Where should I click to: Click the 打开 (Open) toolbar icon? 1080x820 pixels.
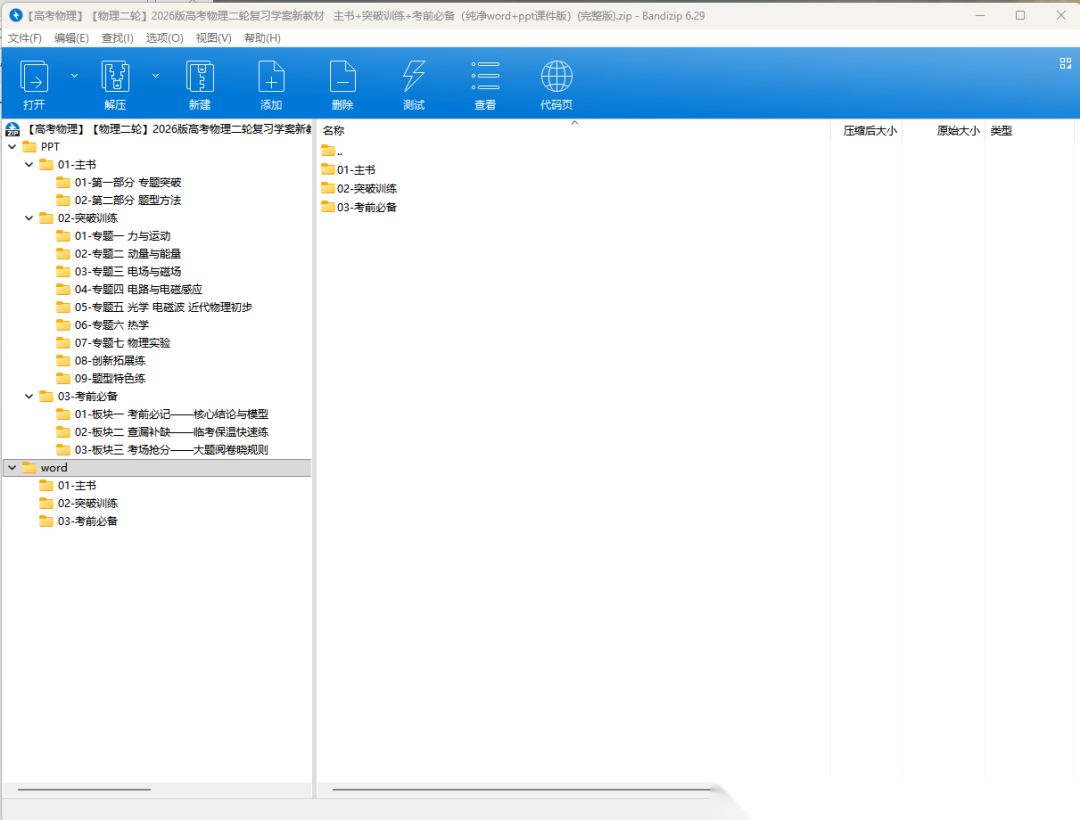coord(35,77)
